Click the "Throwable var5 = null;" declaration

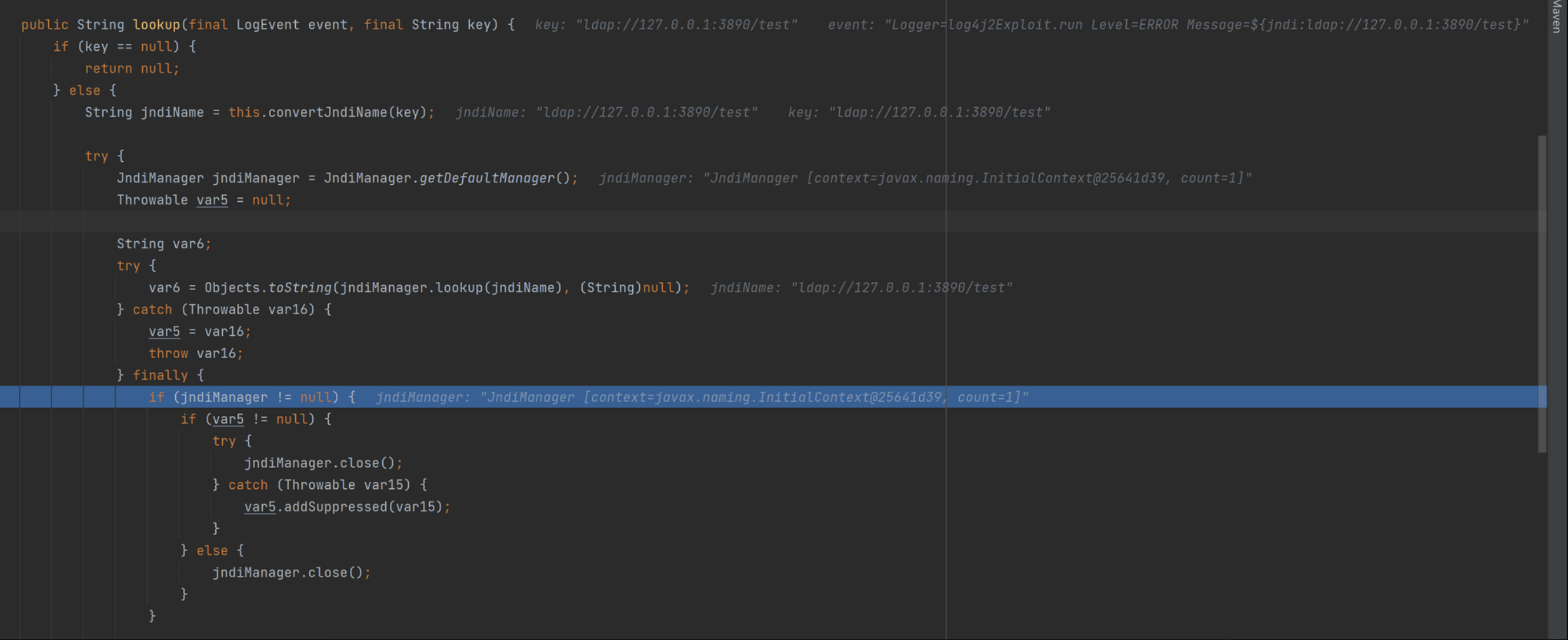[x=203, y=200]
